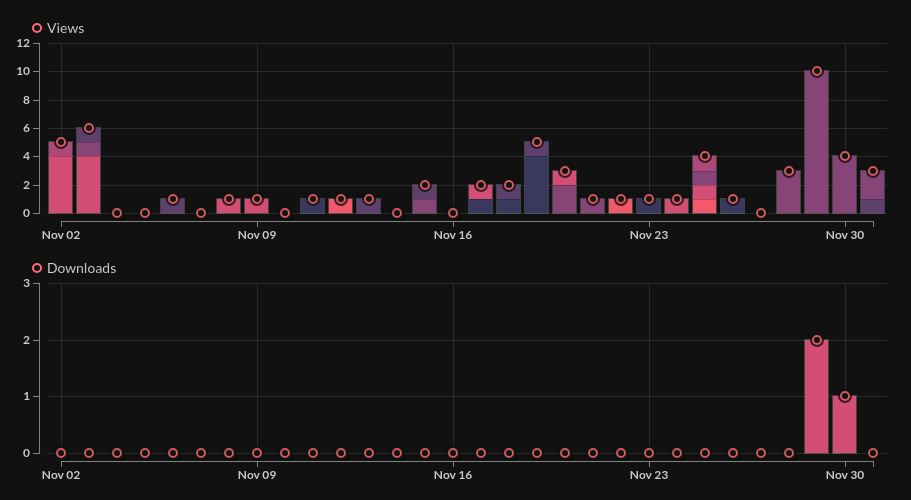Click the Nov 16 Views zero point marker
Image resolution: width=911 pixels, height=500 pixels.
click(x=453, y=213)
